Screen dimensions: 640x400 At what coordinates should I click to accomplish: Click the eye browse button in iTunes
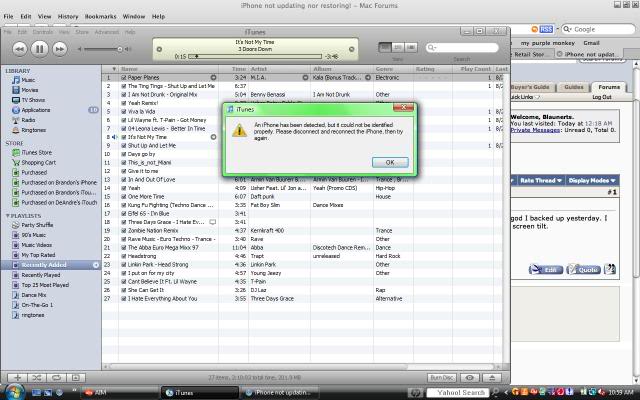470,378
